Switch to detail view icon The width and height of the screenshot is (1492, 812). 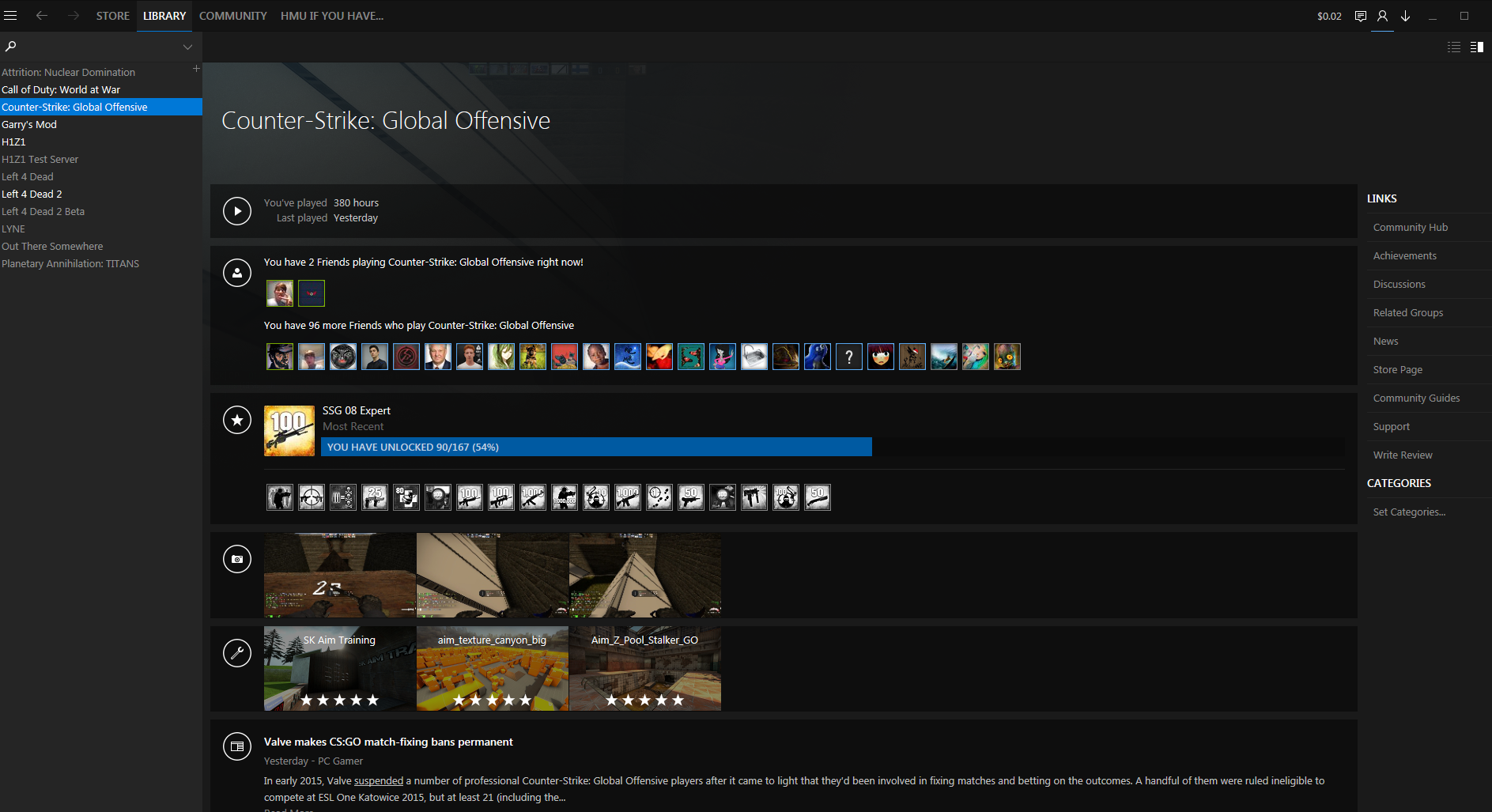tap(1476, 47)
